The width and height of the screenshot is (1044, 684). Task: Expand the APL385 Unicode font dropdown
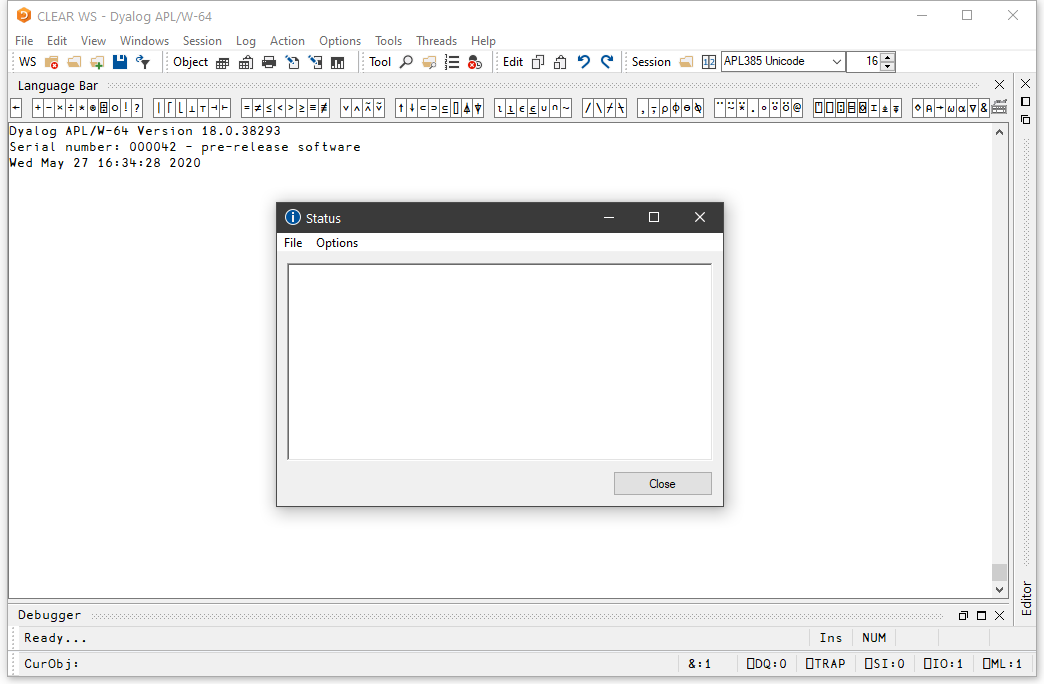point(837,62)
